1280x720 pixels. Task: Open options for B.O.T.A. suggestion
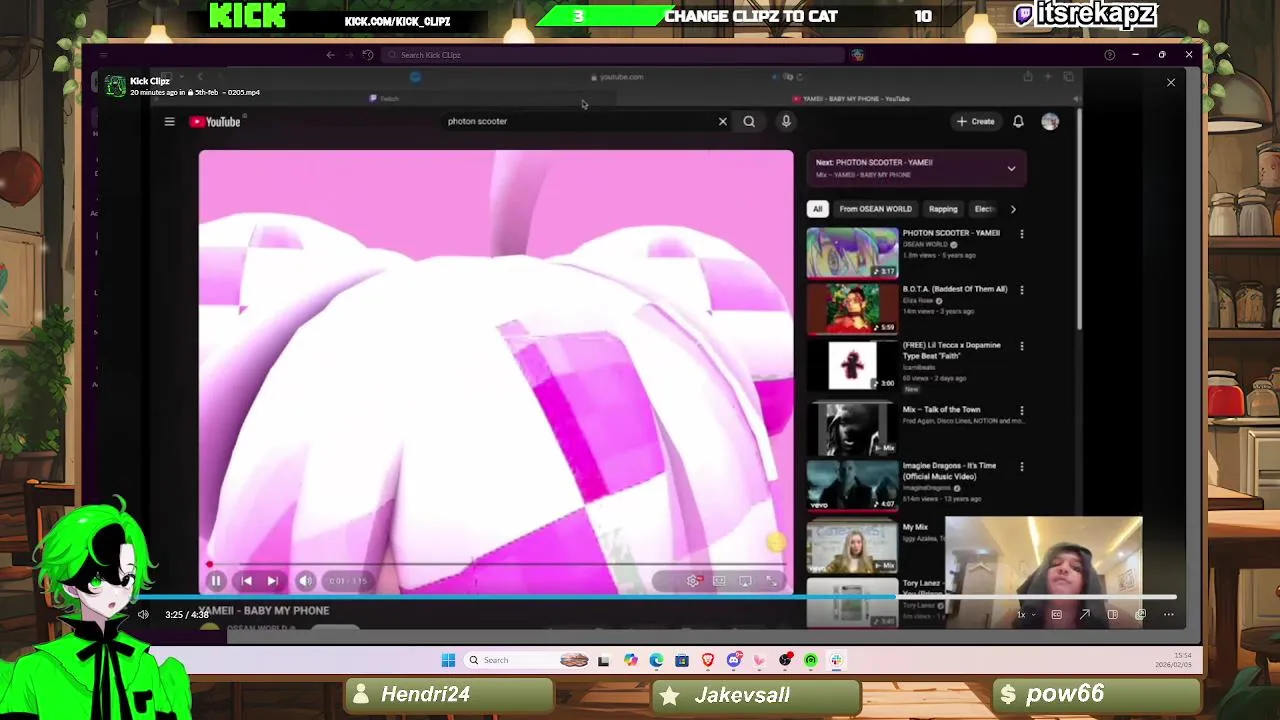(1021, 290)
